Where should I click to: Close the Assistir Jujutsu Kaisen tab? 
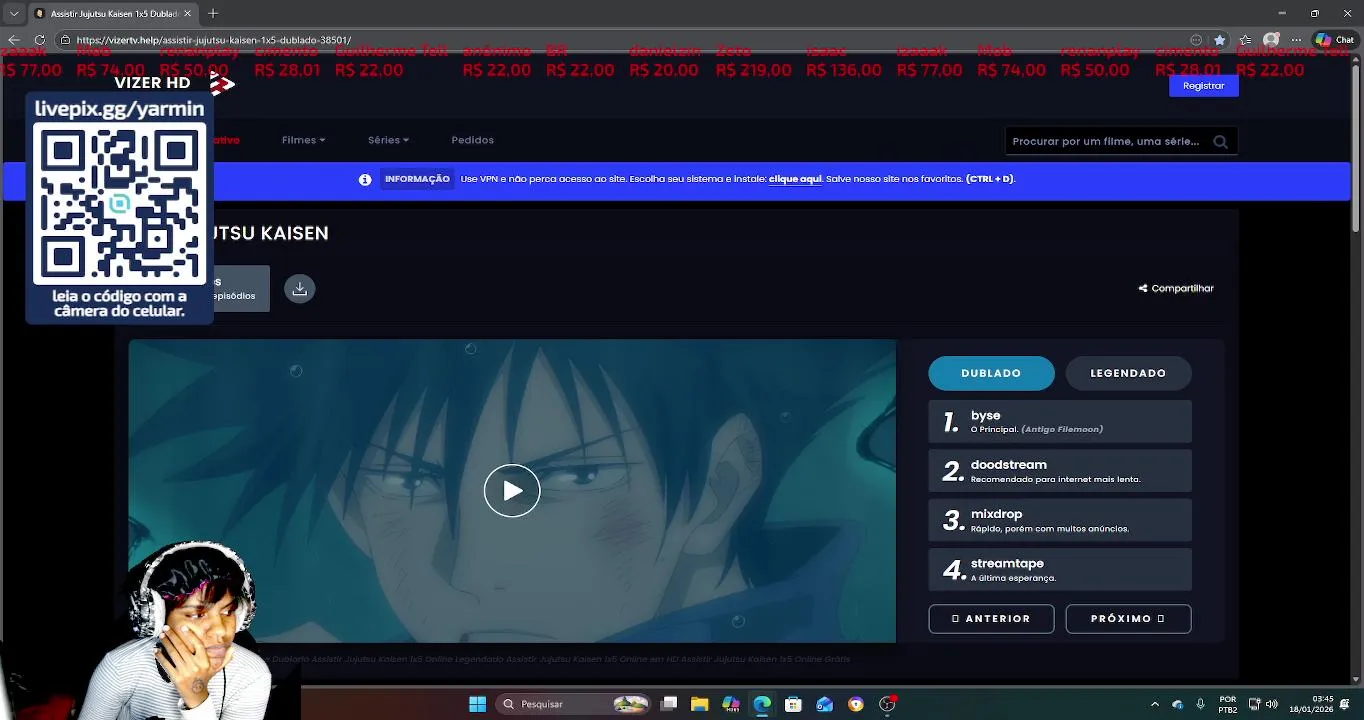(189, 13)
